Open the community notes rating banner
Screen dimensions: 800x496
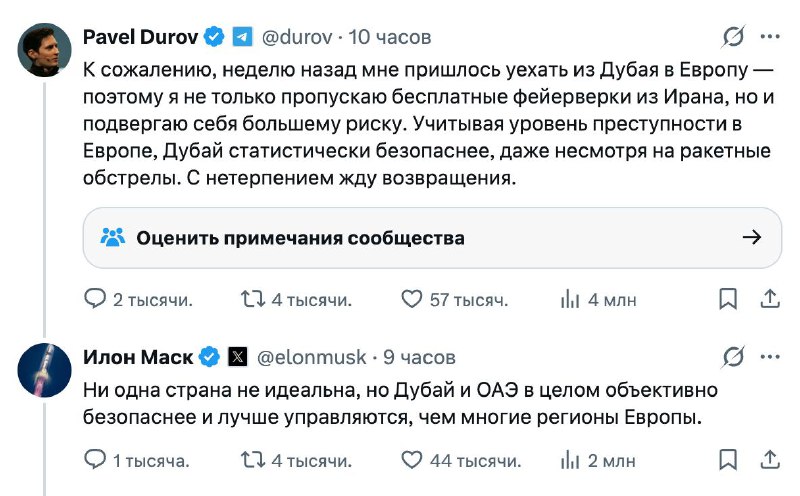tap(431, 238)
